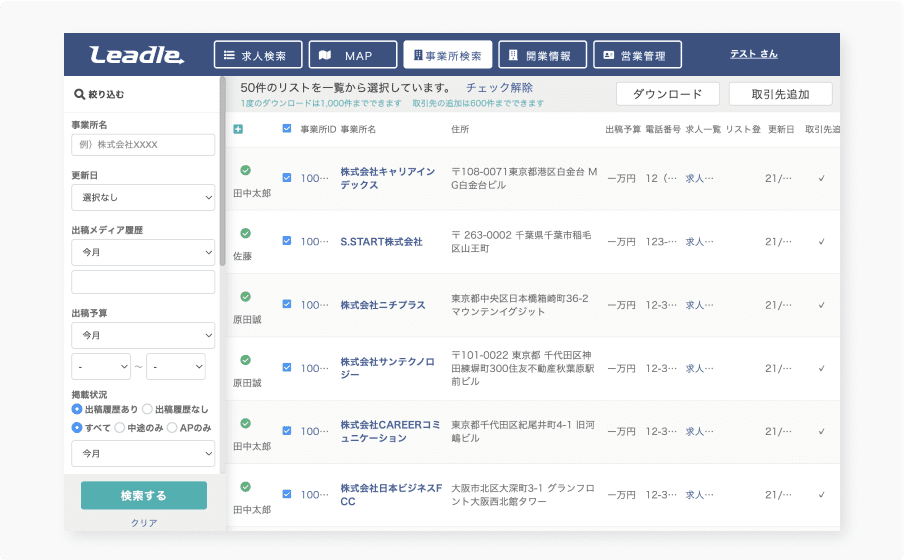Click the 事業所ID column header
Viewport: 904px width, 560px height.
tap(318, 129)
